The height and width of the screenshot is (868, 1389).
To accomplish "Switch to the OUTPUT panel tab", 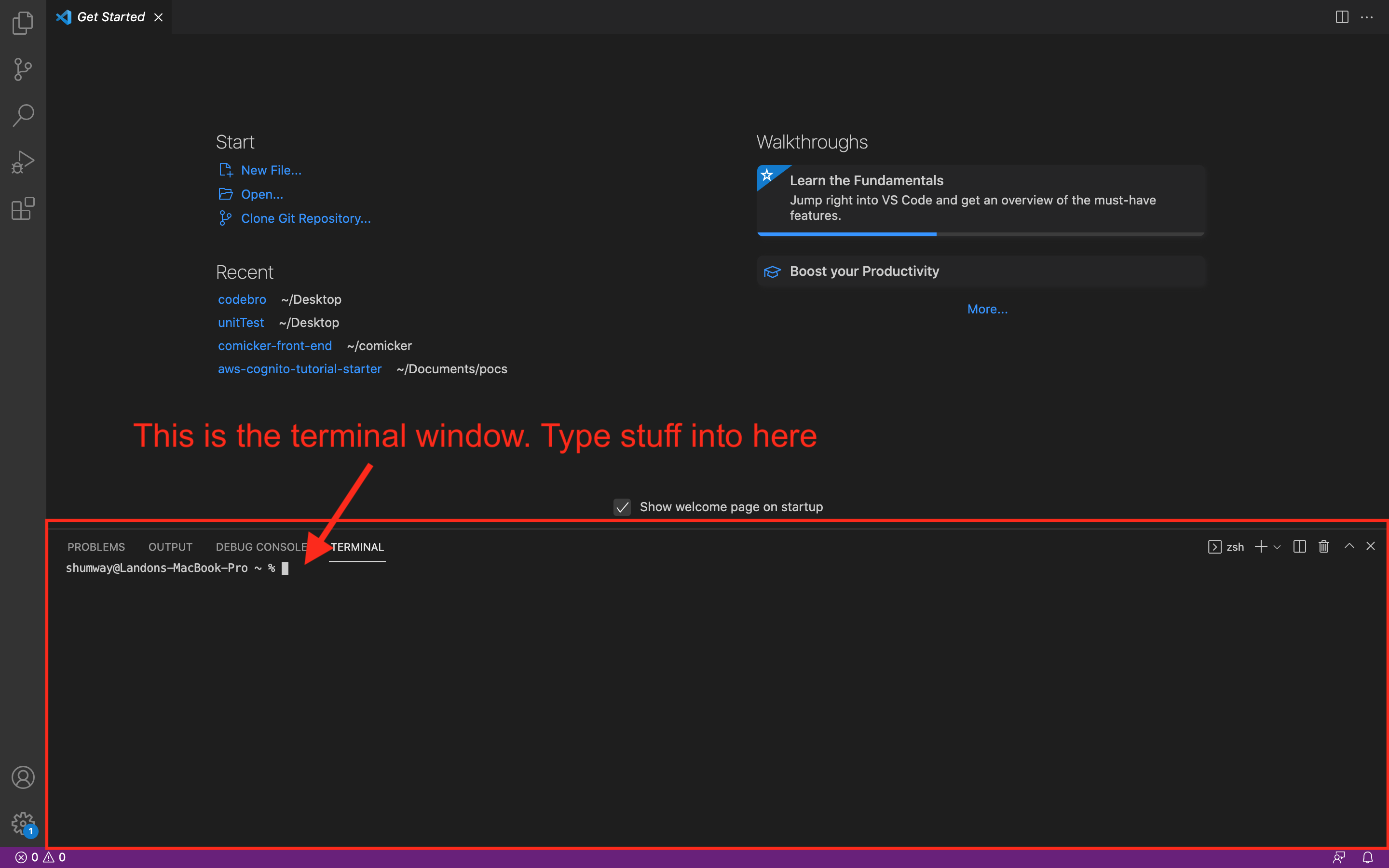I will (170, 547).
